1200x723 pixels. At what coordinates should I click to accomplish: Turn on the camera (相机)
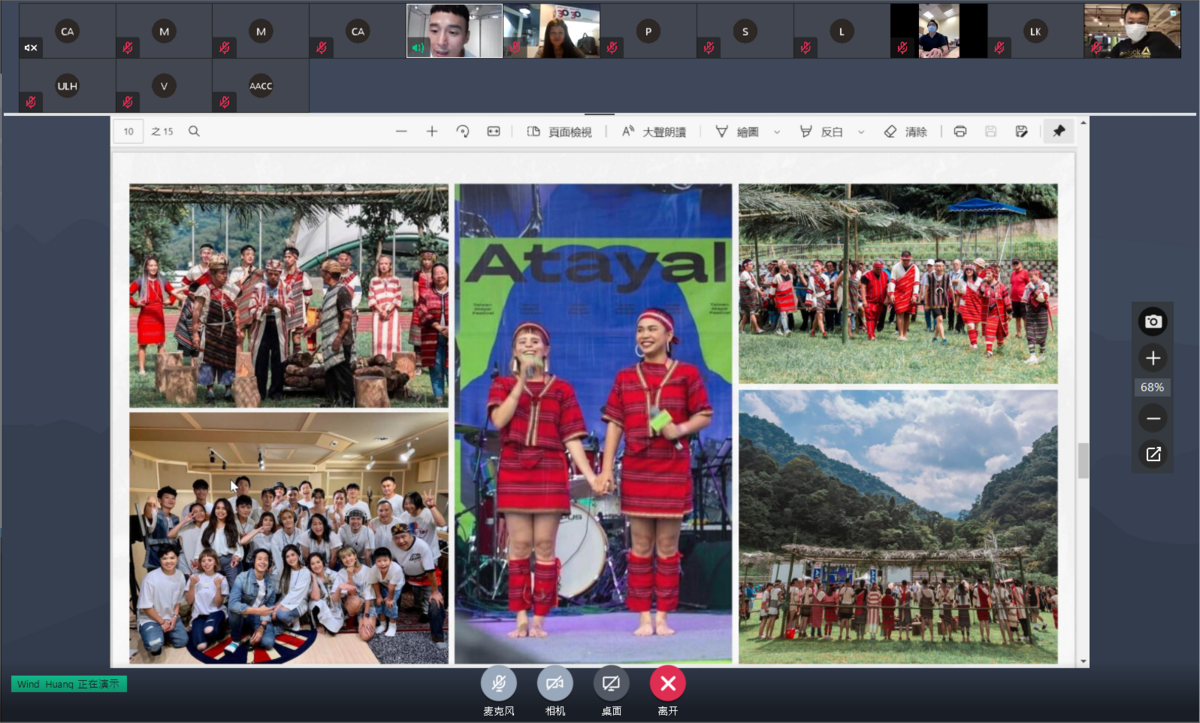coord(555,683)
